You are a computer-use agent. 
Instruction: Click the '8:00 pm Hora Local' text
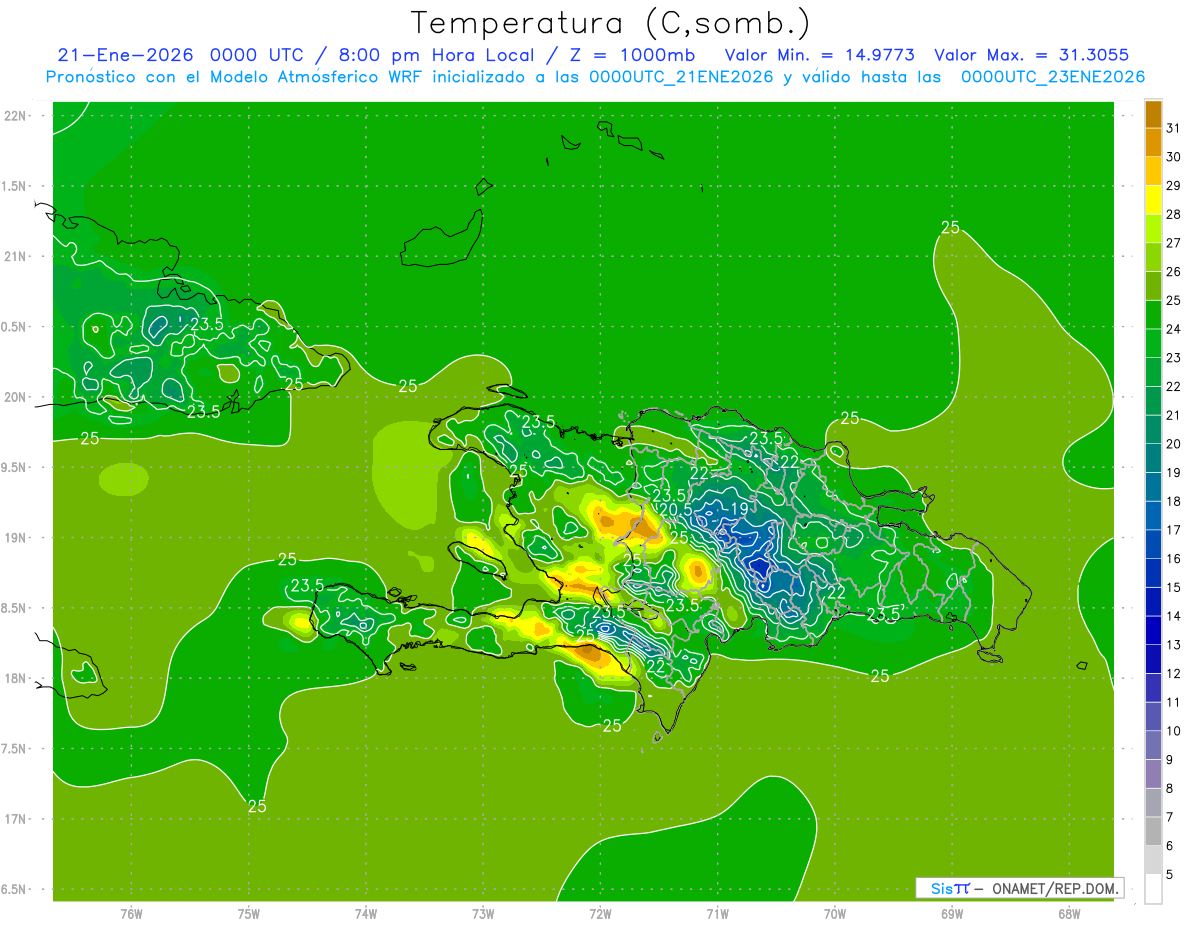[435, 55]
